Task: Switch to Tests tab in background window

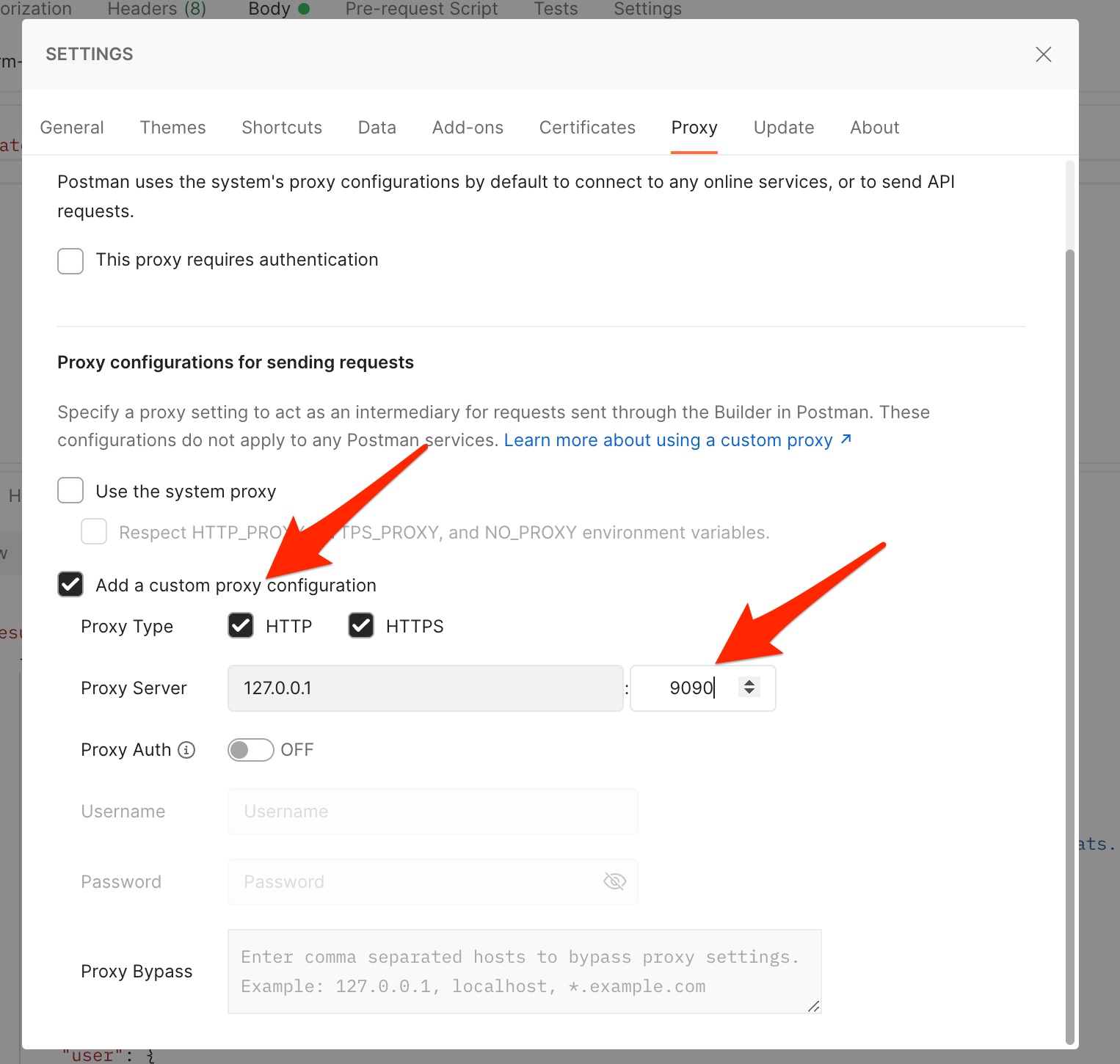Action: pyautogui.click(x=556, y=9)
